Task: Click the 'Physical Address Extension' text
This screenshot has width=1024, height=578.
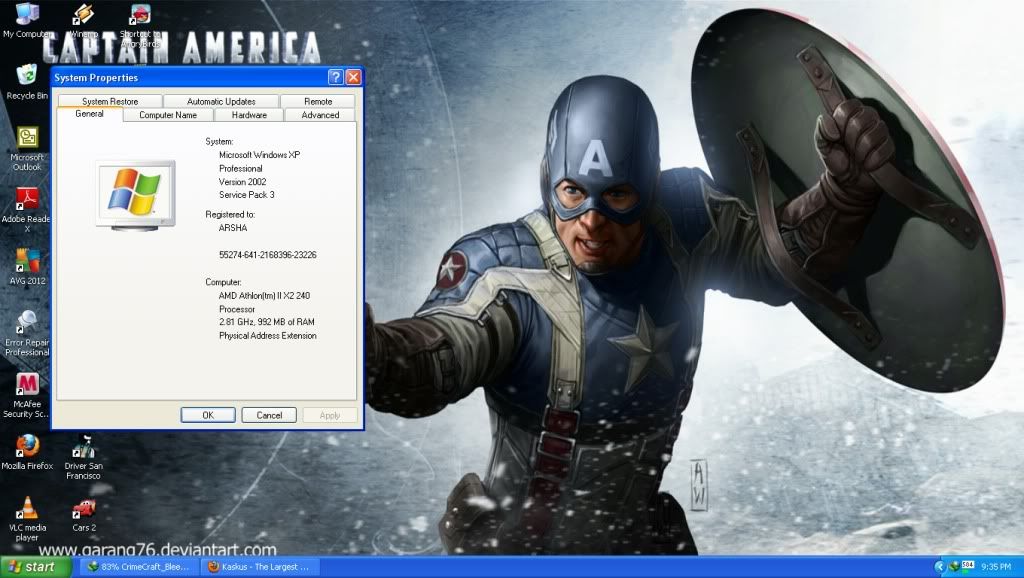Action: (268, 336)
